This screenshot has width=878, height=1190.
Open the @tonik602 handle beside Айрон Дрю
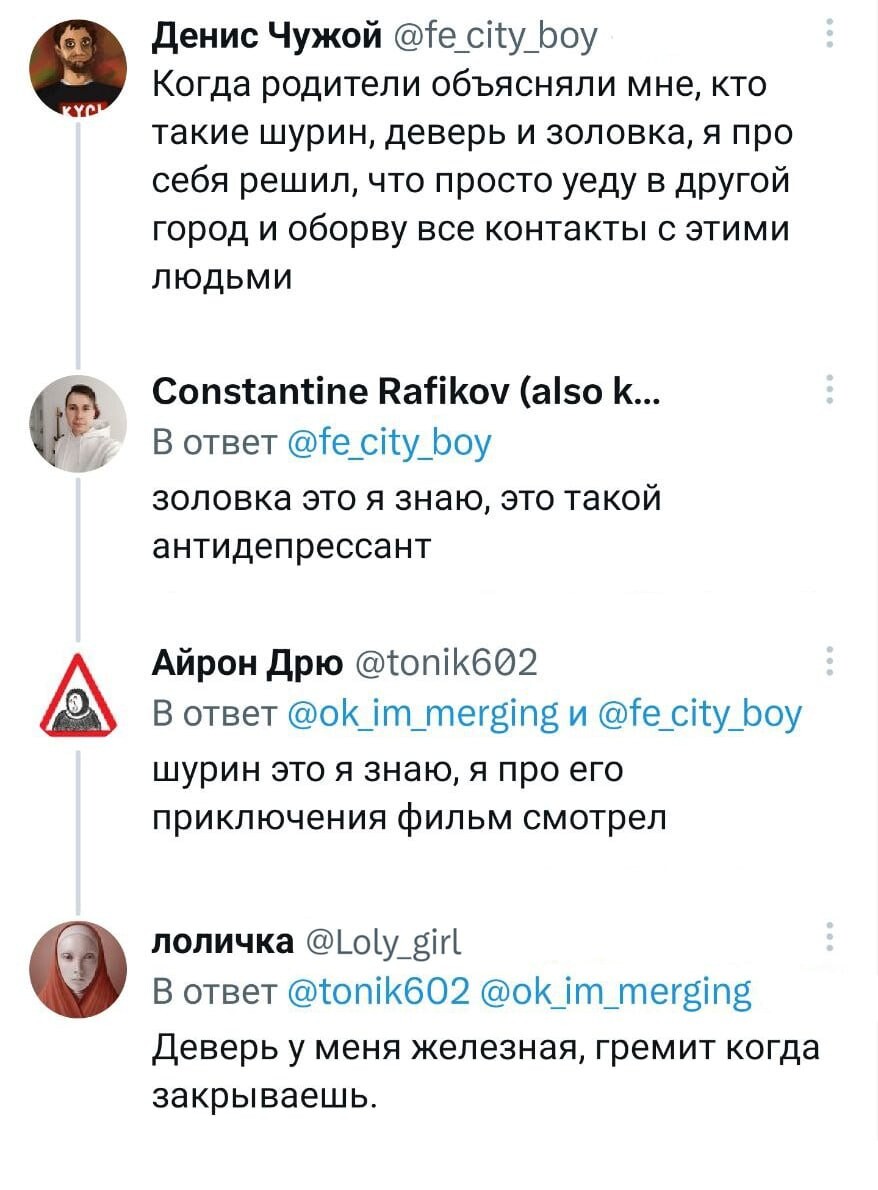448,662
